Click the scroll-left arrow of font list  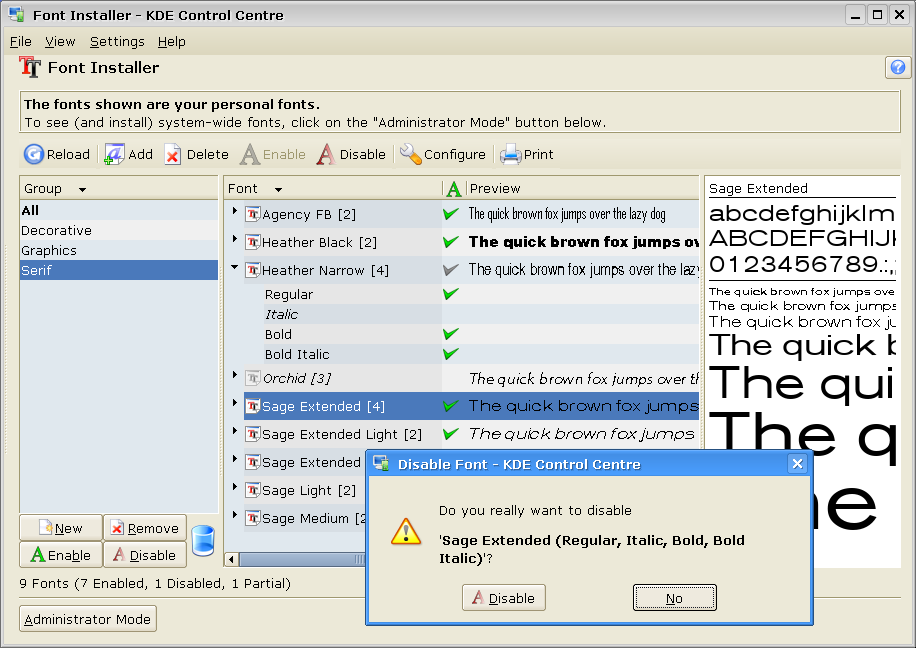(231, 560)
